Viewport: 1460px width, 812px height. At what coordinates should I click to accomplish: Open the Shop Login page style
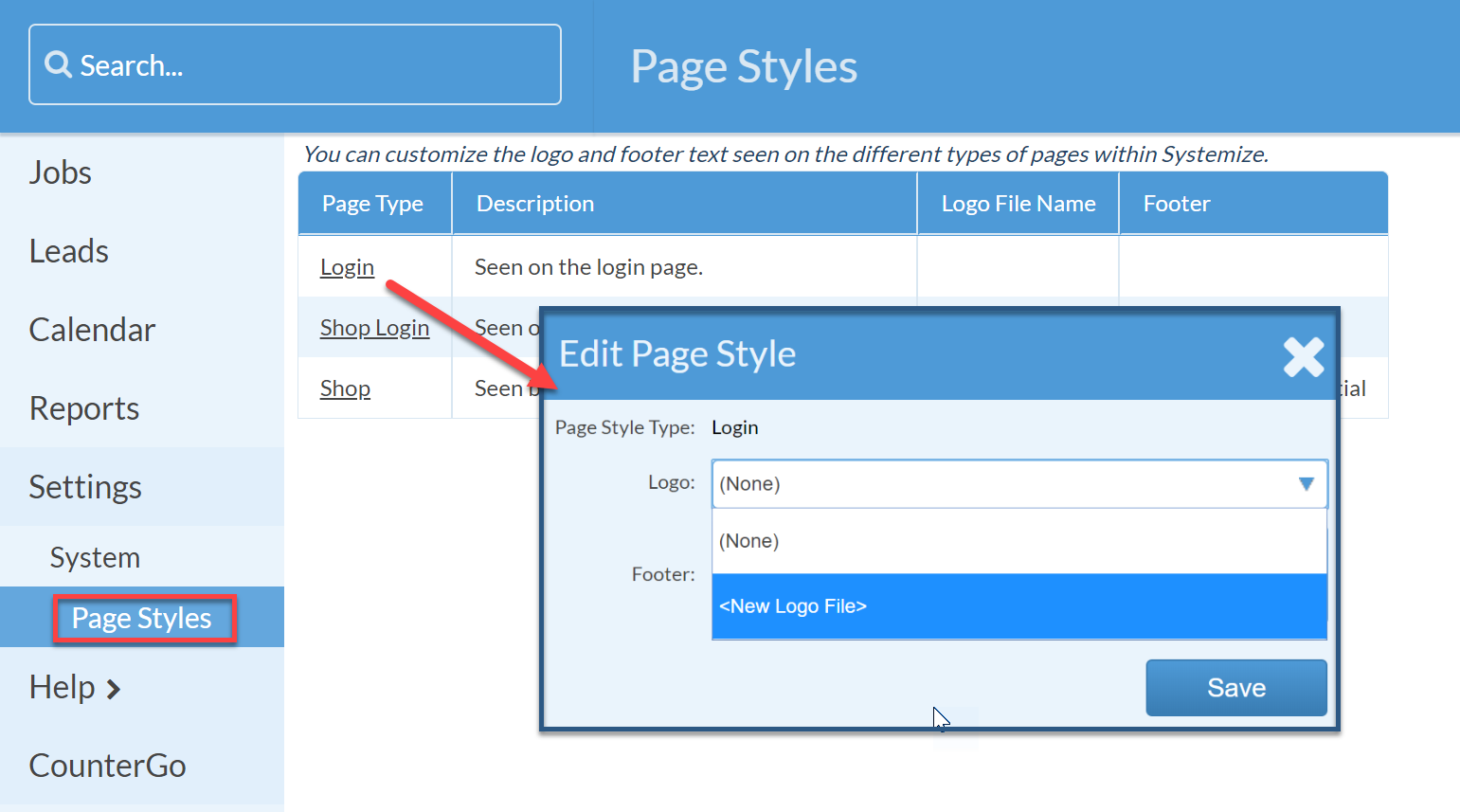[x=374, y=328]
